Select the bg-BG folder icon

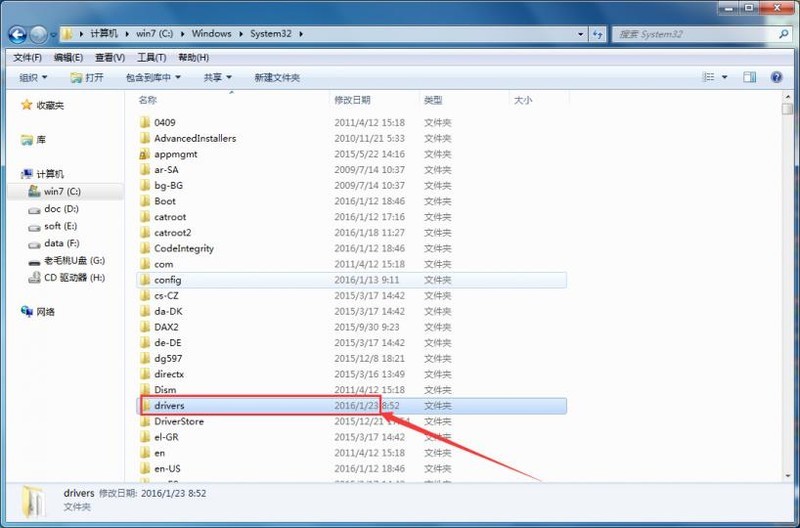tap(145, 186)
